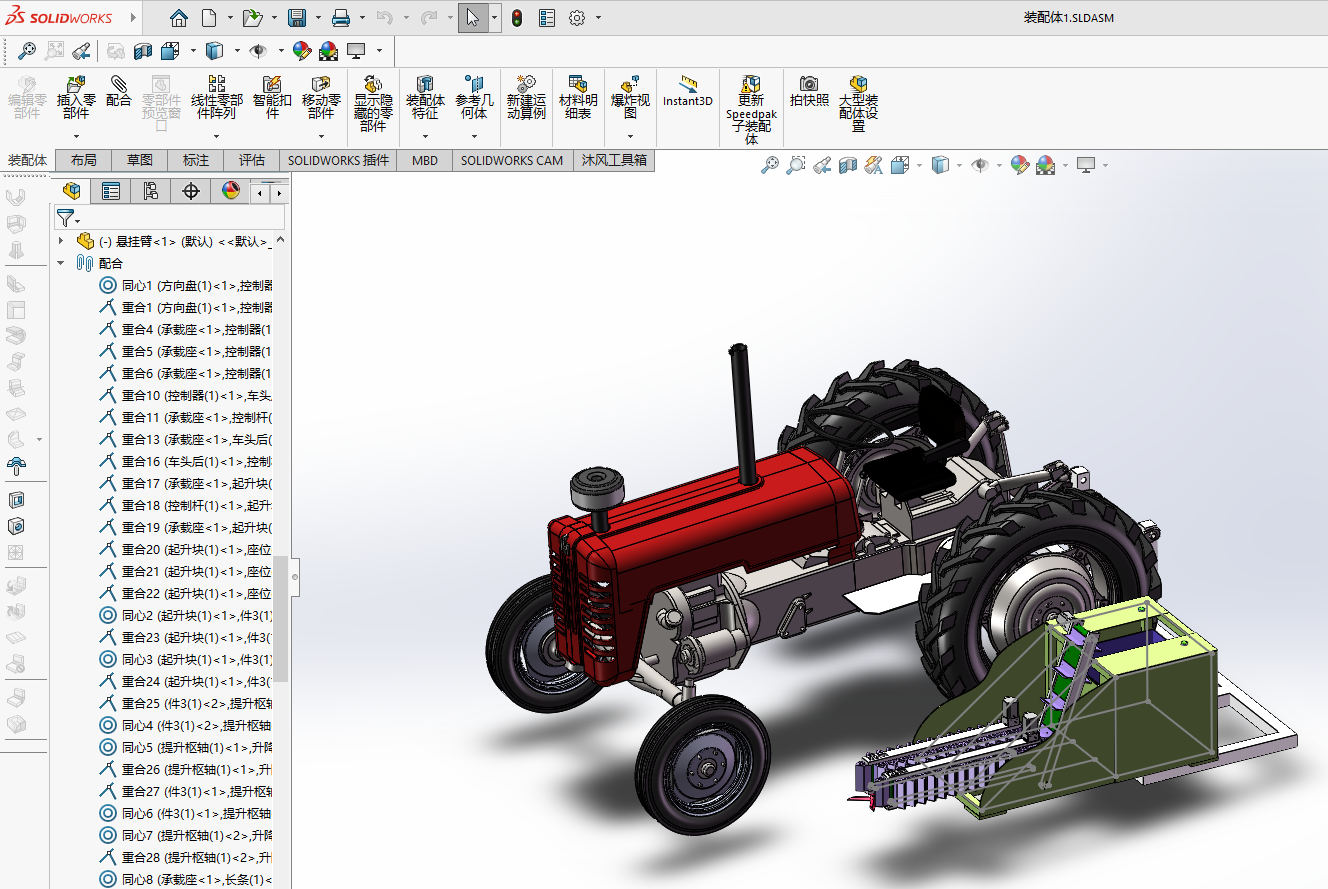
Task: Click the 新建运动算例 motion study icon
Action: (x=526, y=96)
